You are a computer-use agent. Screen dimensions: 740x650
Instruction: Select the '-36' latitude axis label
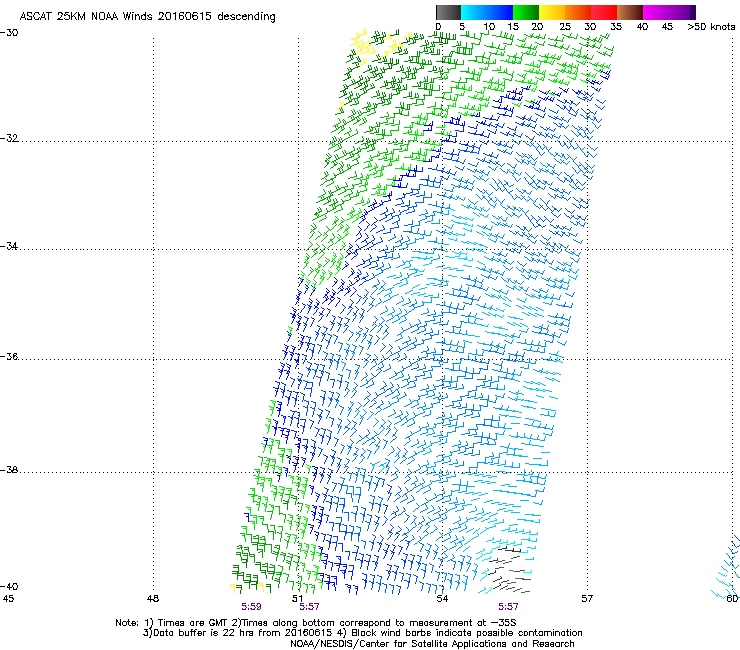pyautogui.click(x=9, y=356)
